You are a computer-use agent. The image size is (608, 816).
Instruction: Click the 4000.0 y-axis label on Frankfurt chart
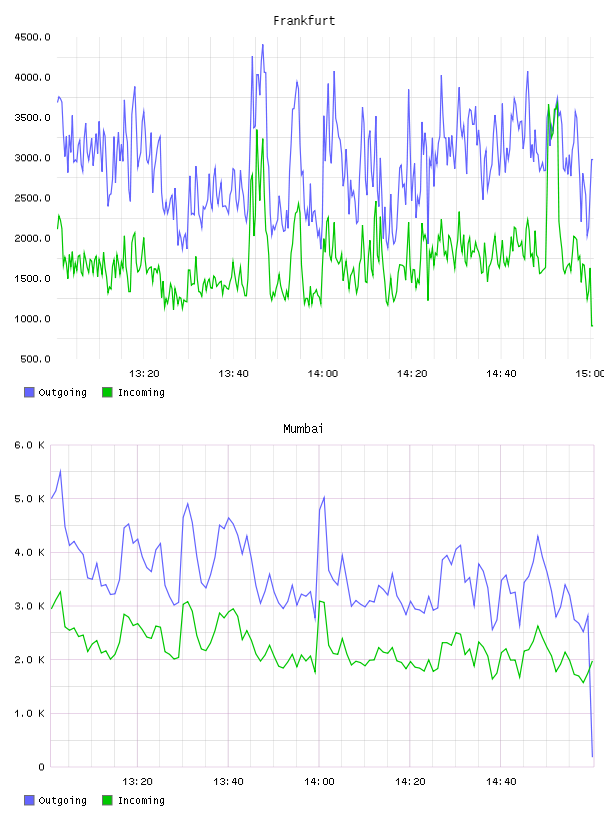coord(32,78)
